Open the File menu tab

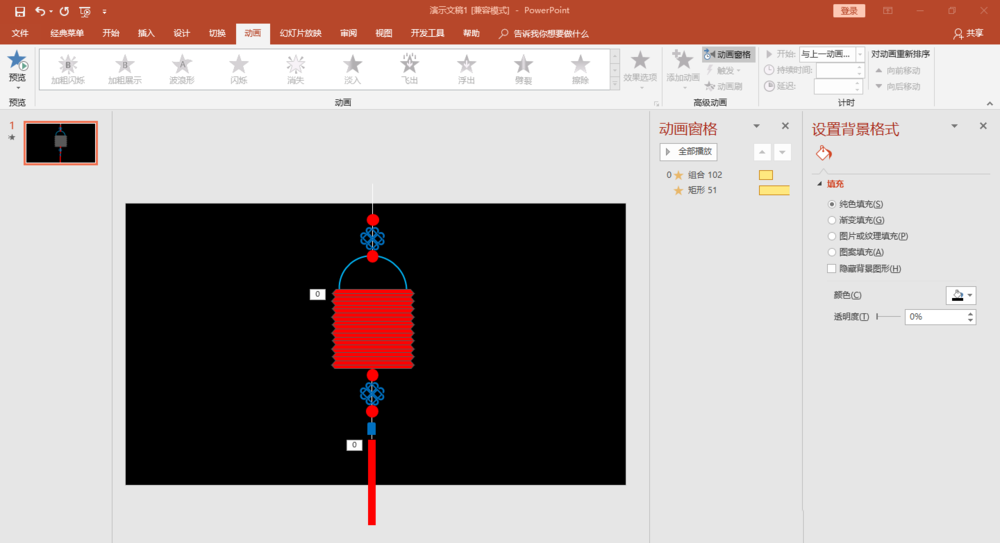(x=20, y=33)
